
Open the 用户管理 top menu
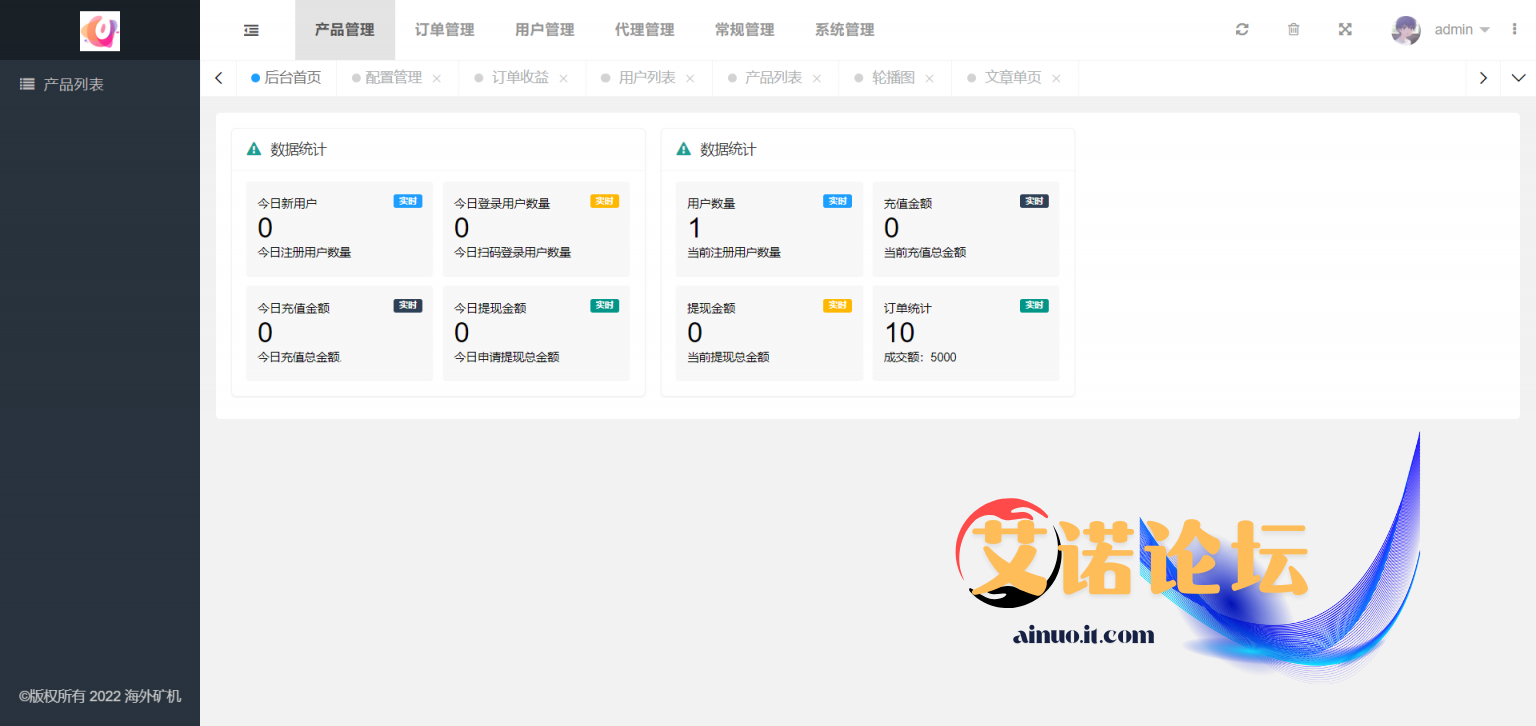[x=545, y=30]
